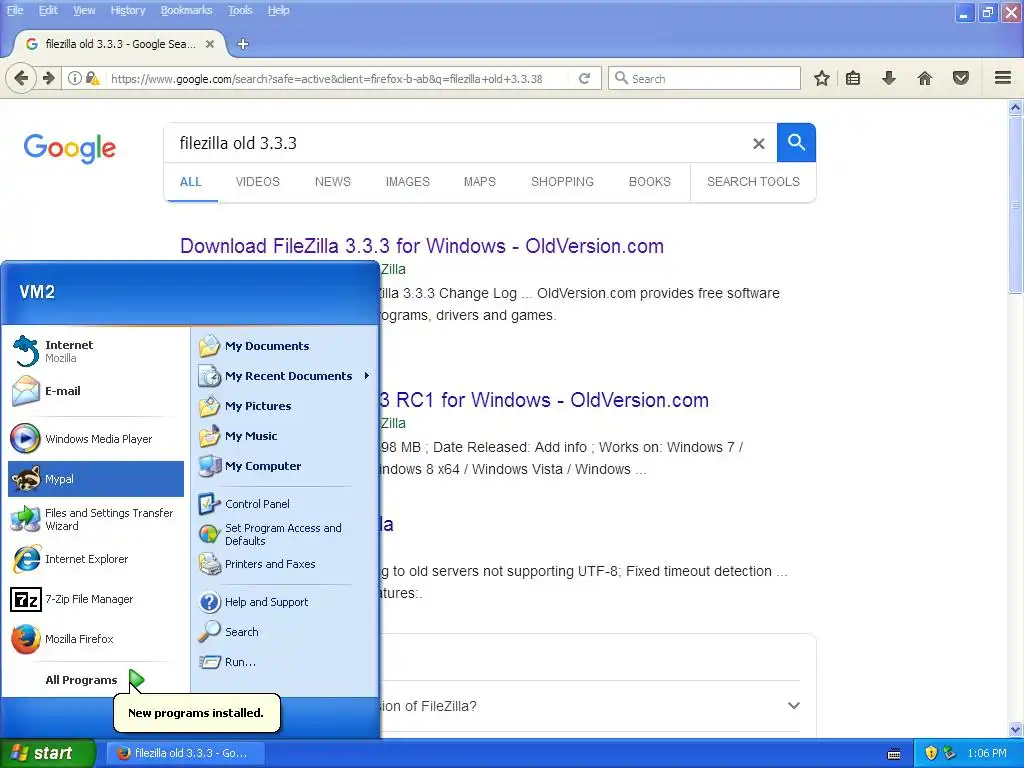
Task: Open the View menu
Action: click(84, 10)
